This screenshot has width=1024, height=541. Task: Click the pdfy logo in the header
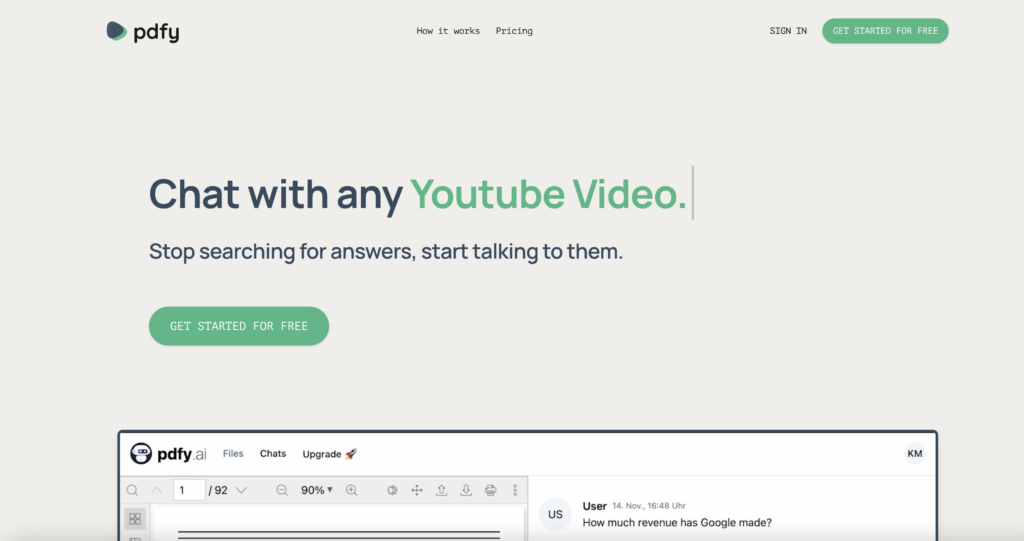point(143,31)
